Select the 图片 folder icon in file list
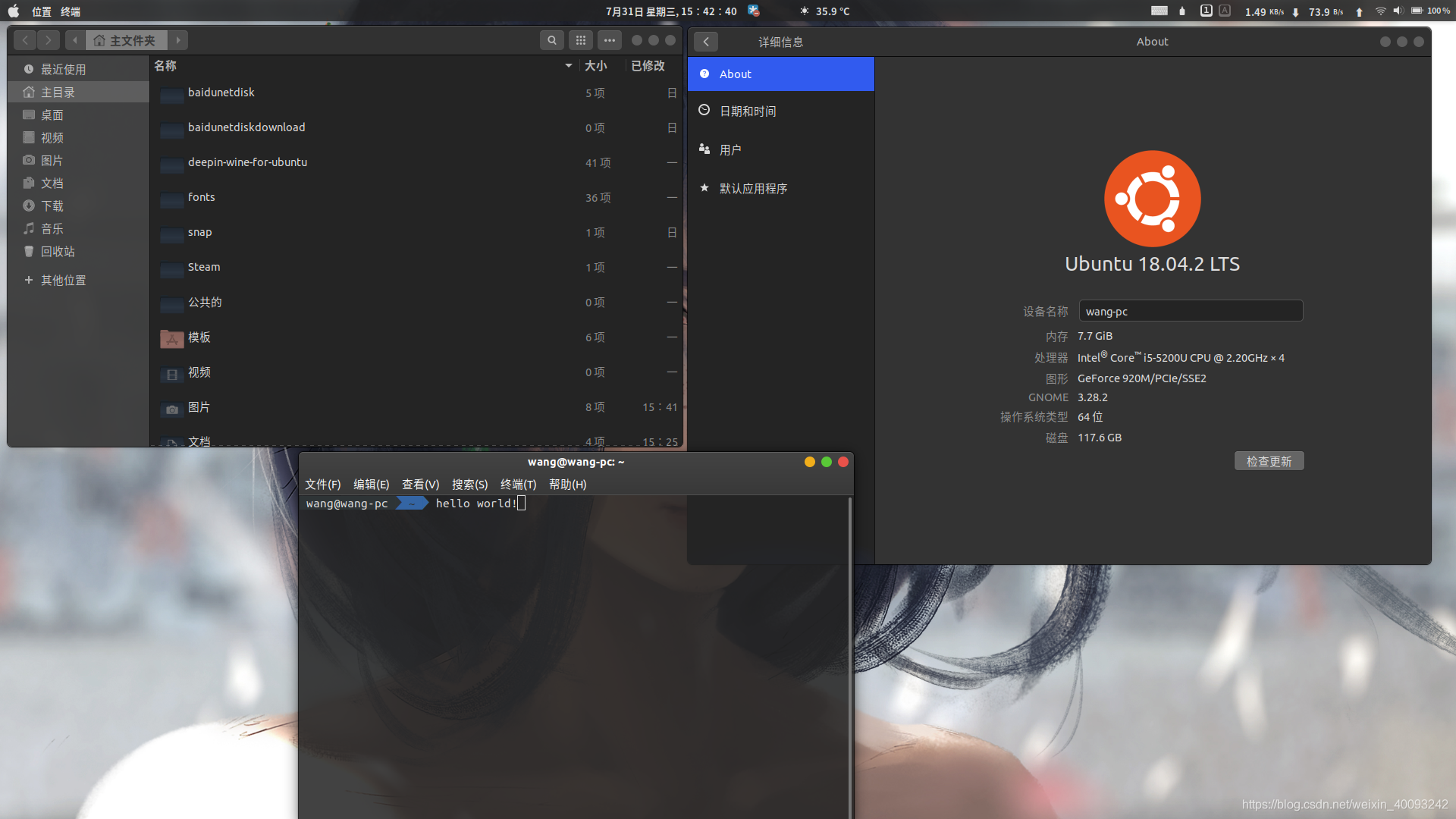The width and height of the screenshot is (1456, 819). tap(172, 408)
